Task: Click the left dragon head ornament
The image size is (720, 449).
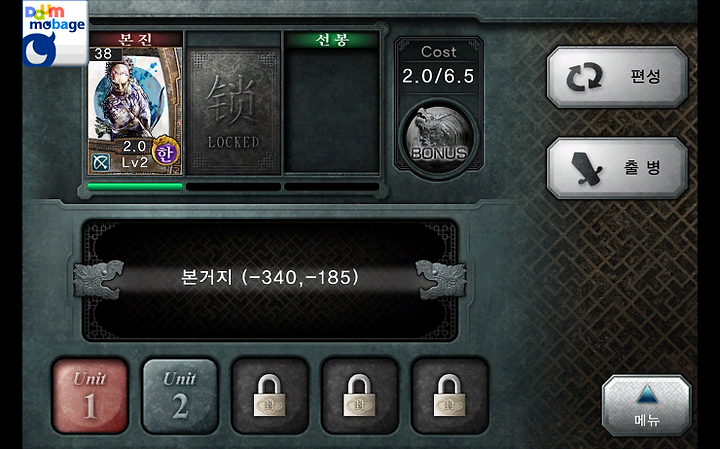Action: (98, 279)
